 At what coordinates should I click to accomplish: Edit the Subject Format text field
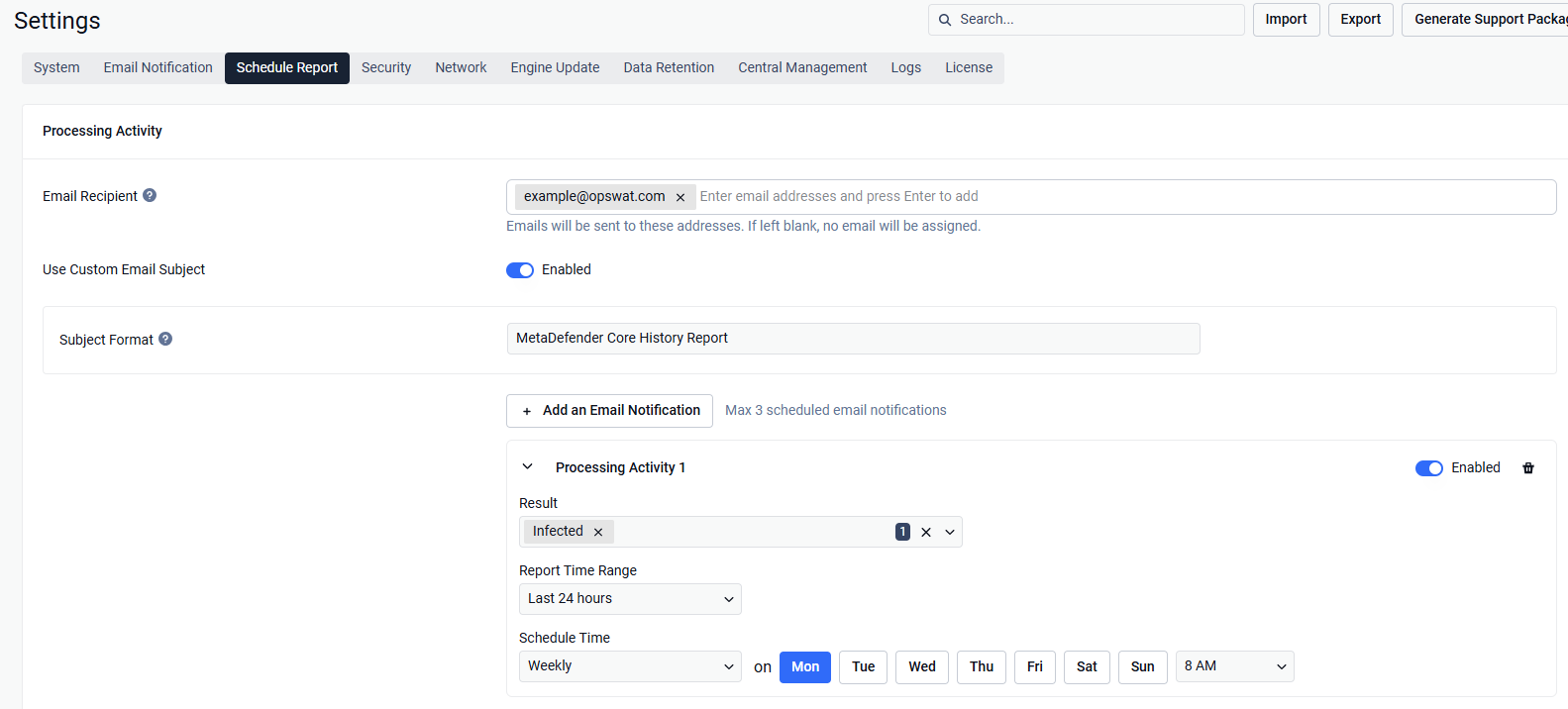[853, 339]
